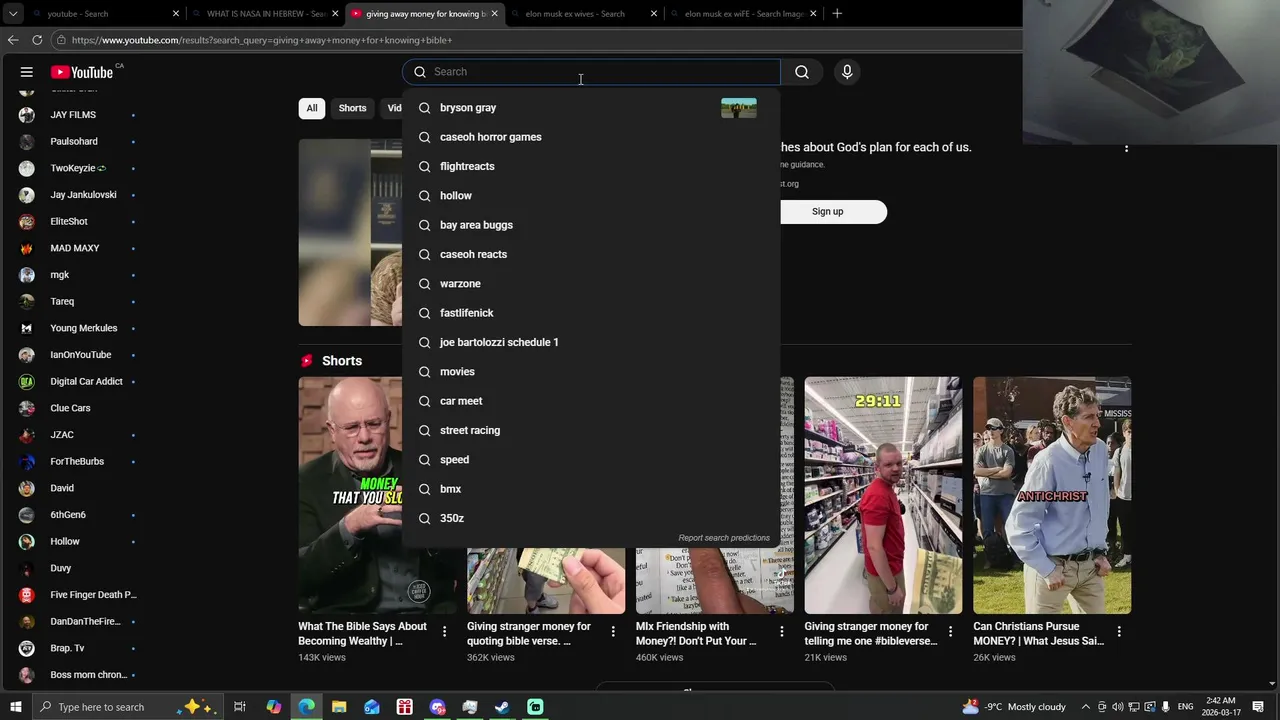Close the 'youtube - Search' tab

click(176, 14)
